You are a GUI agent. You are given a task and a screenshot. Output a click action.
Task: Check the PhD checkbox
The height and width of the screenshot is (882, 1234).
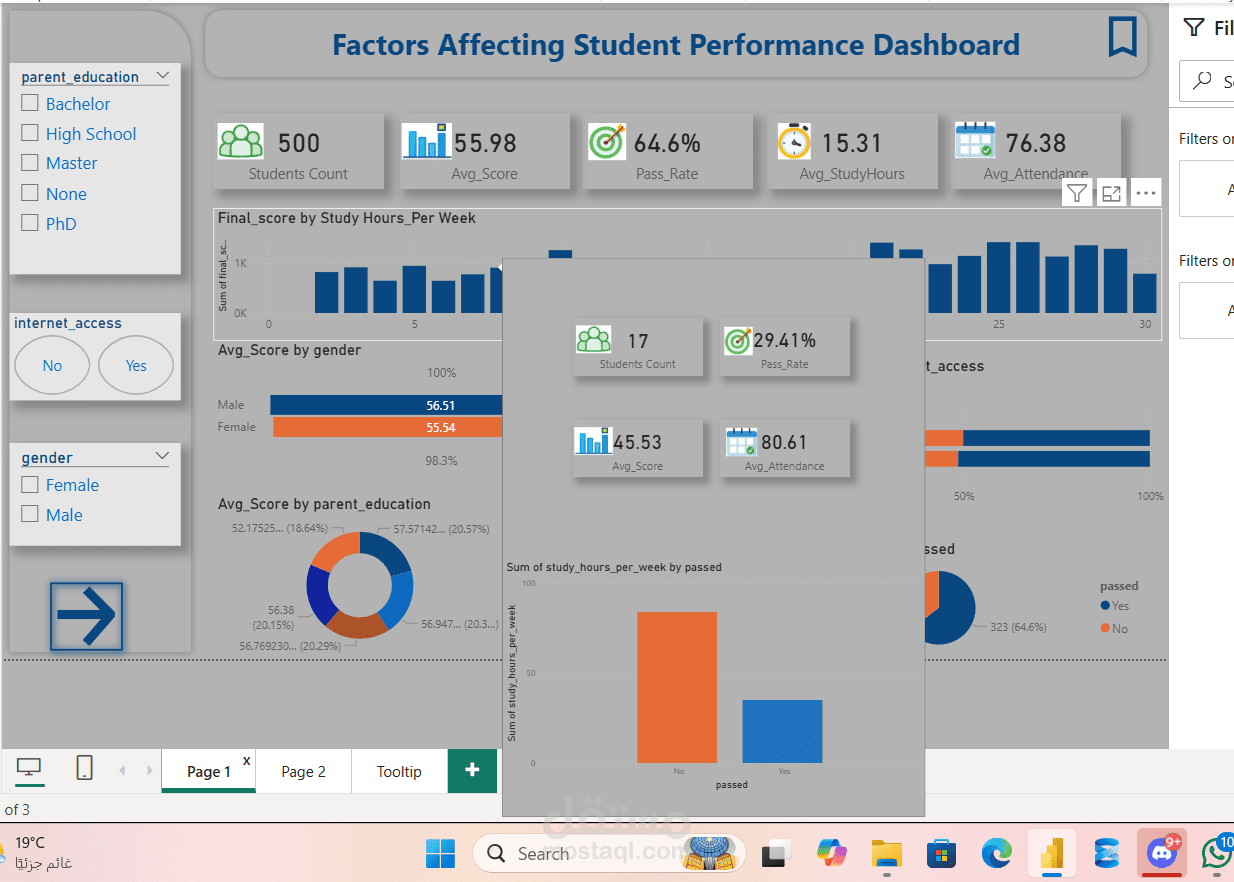(x=30, y=223)
